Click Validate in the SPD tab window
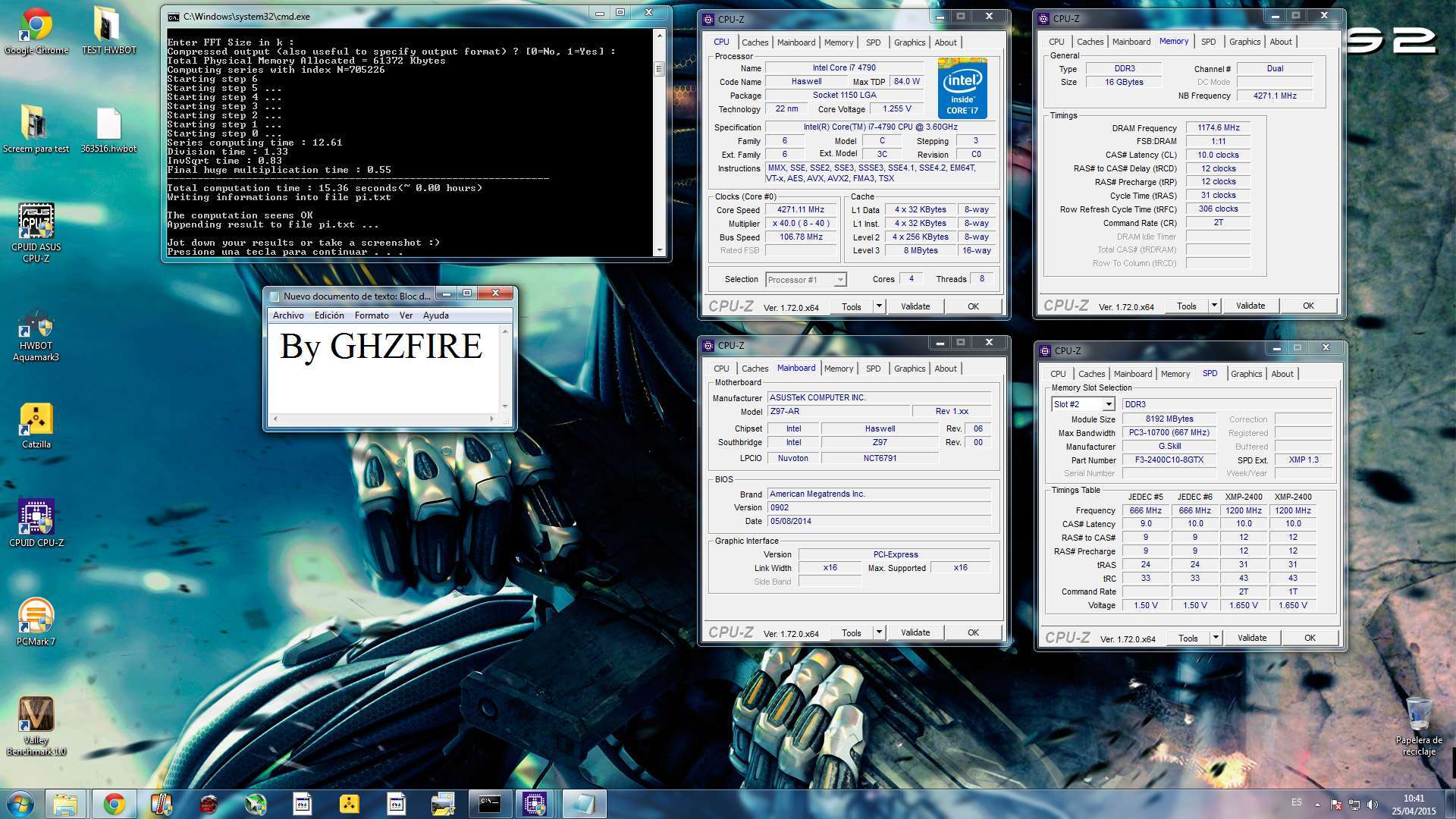The width and height of the screenshot is (1456, 819). pyautogui.click(x=1252, y=638)
